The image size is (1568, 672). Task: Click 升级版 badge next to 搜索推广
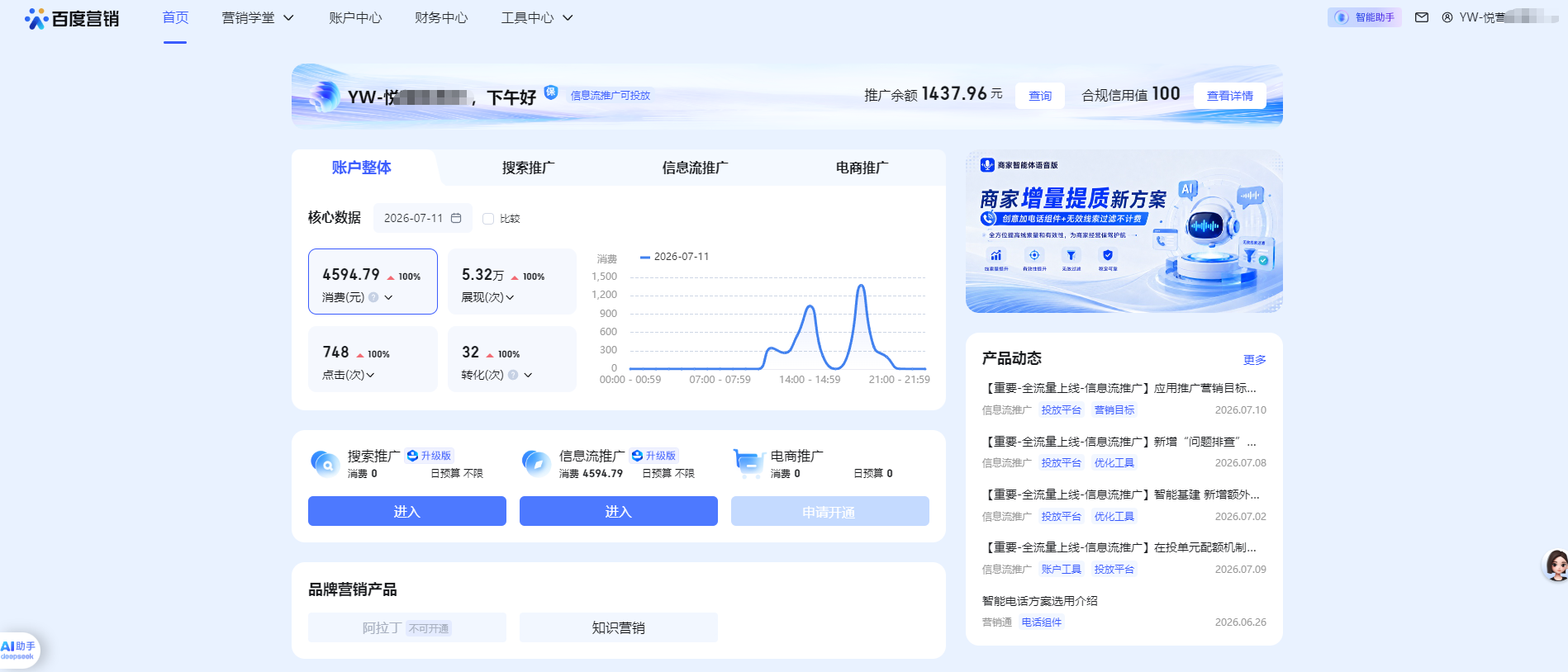coord(430,456)
